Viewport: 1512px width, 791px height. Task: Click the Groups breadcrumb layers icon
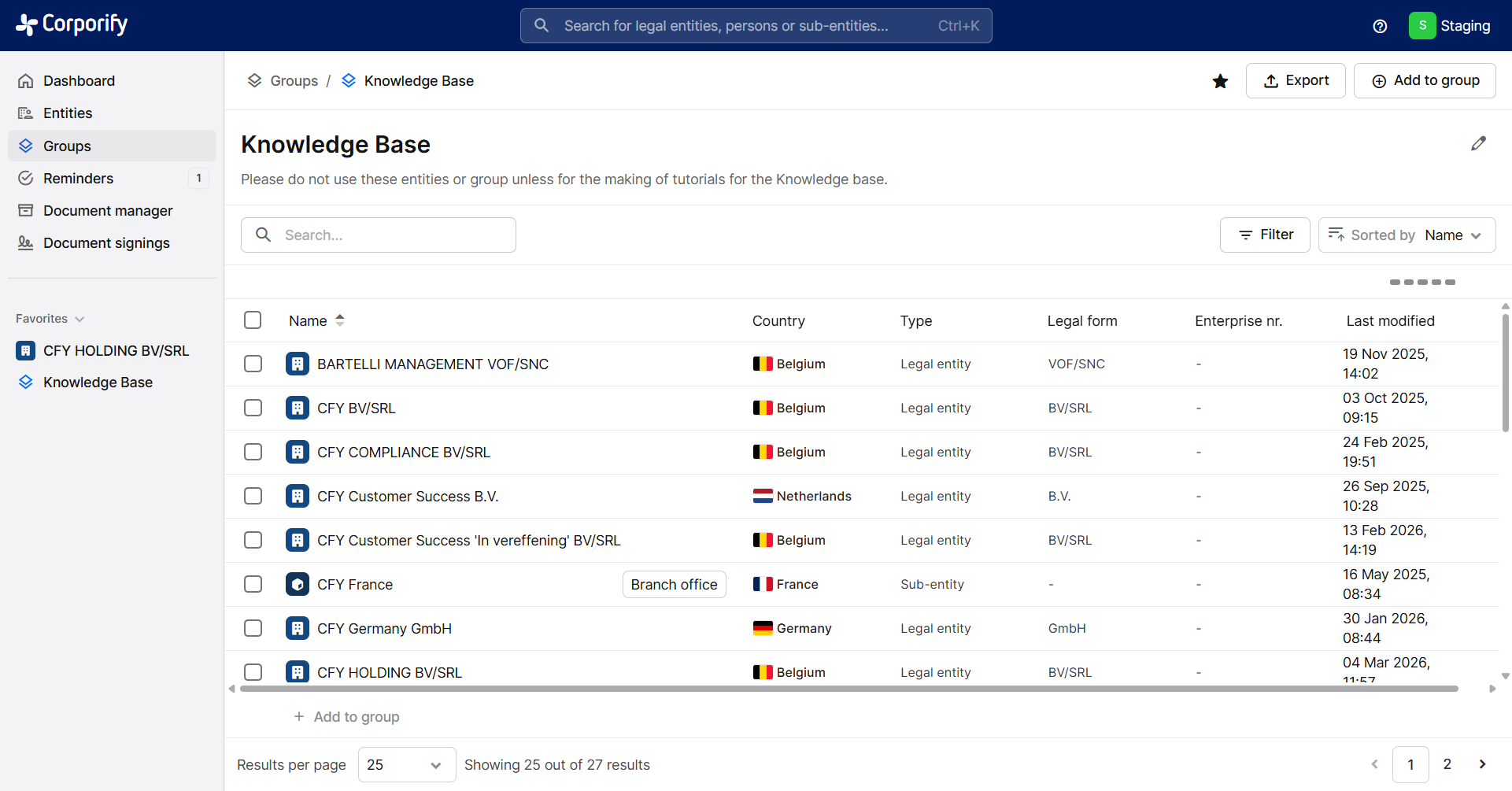[254, 80]
